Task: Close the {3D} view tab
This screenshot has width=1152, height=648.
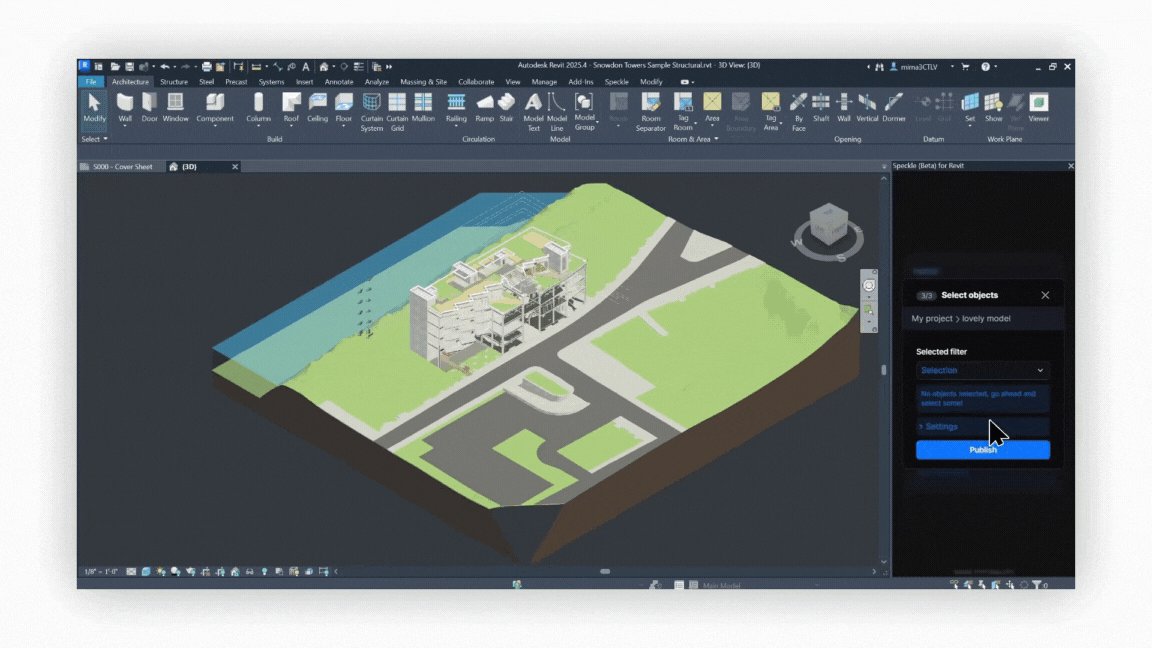Action: point(235,167)
